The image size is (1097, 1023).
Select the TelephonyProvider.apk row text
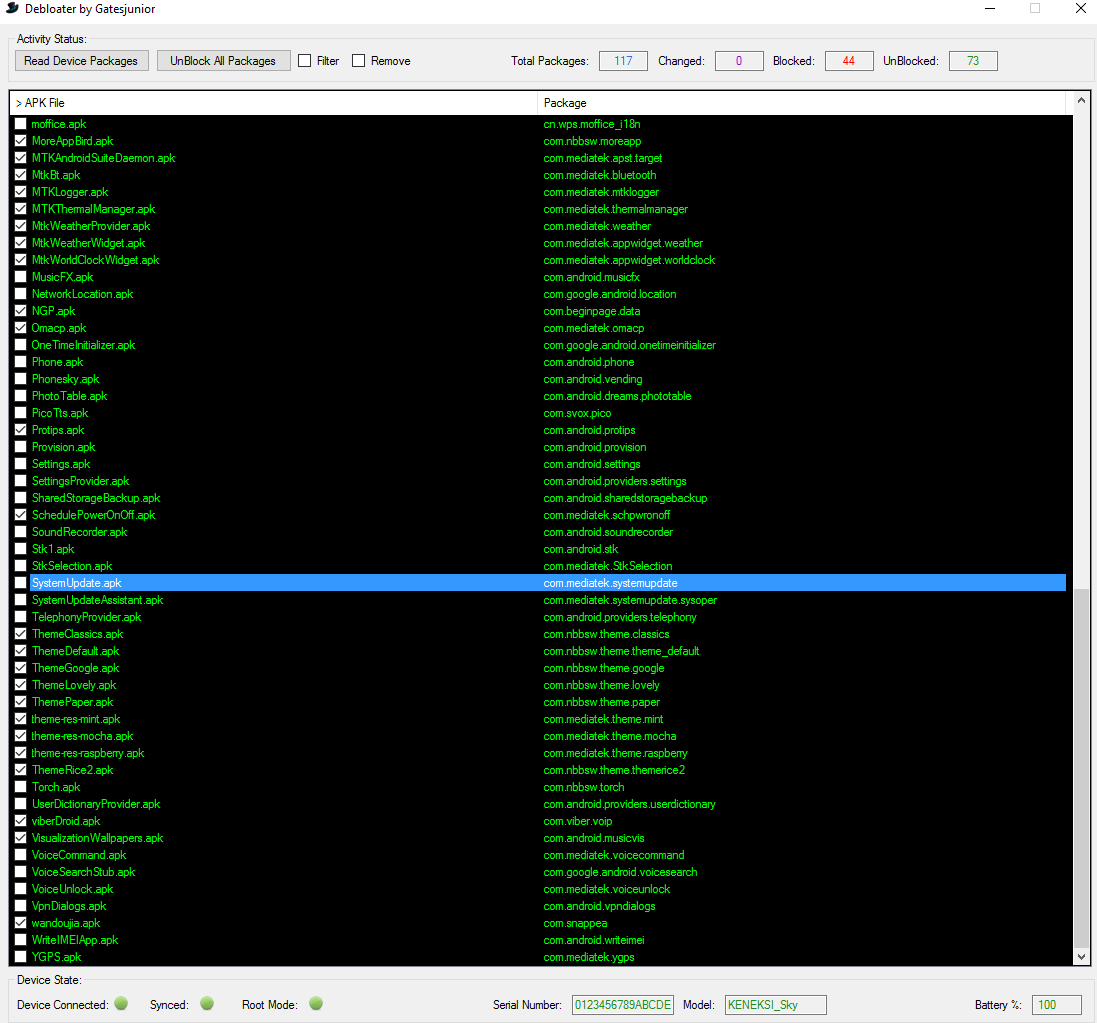click(87, 617)
